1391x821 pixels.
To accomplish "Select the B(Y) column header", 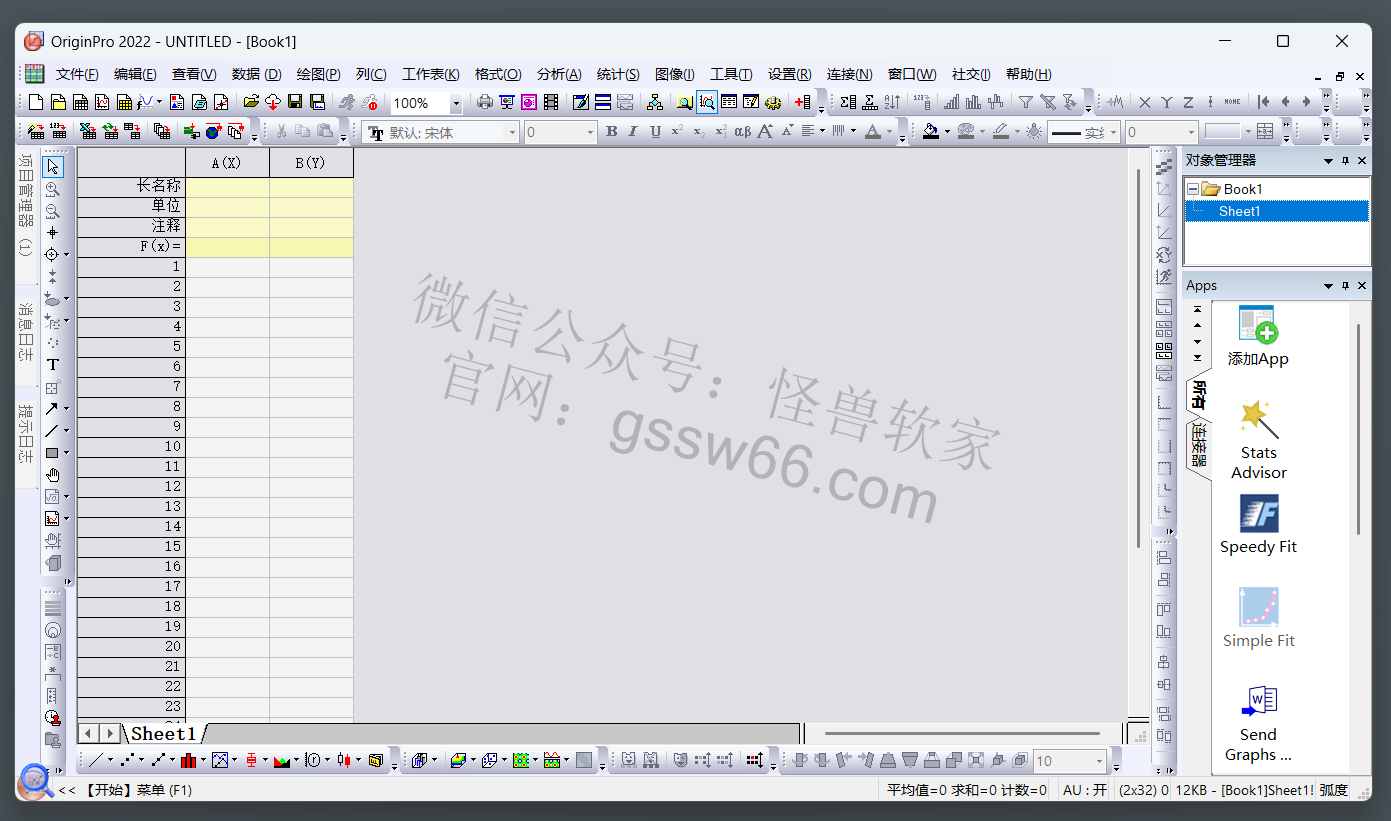I will [311, 163].
